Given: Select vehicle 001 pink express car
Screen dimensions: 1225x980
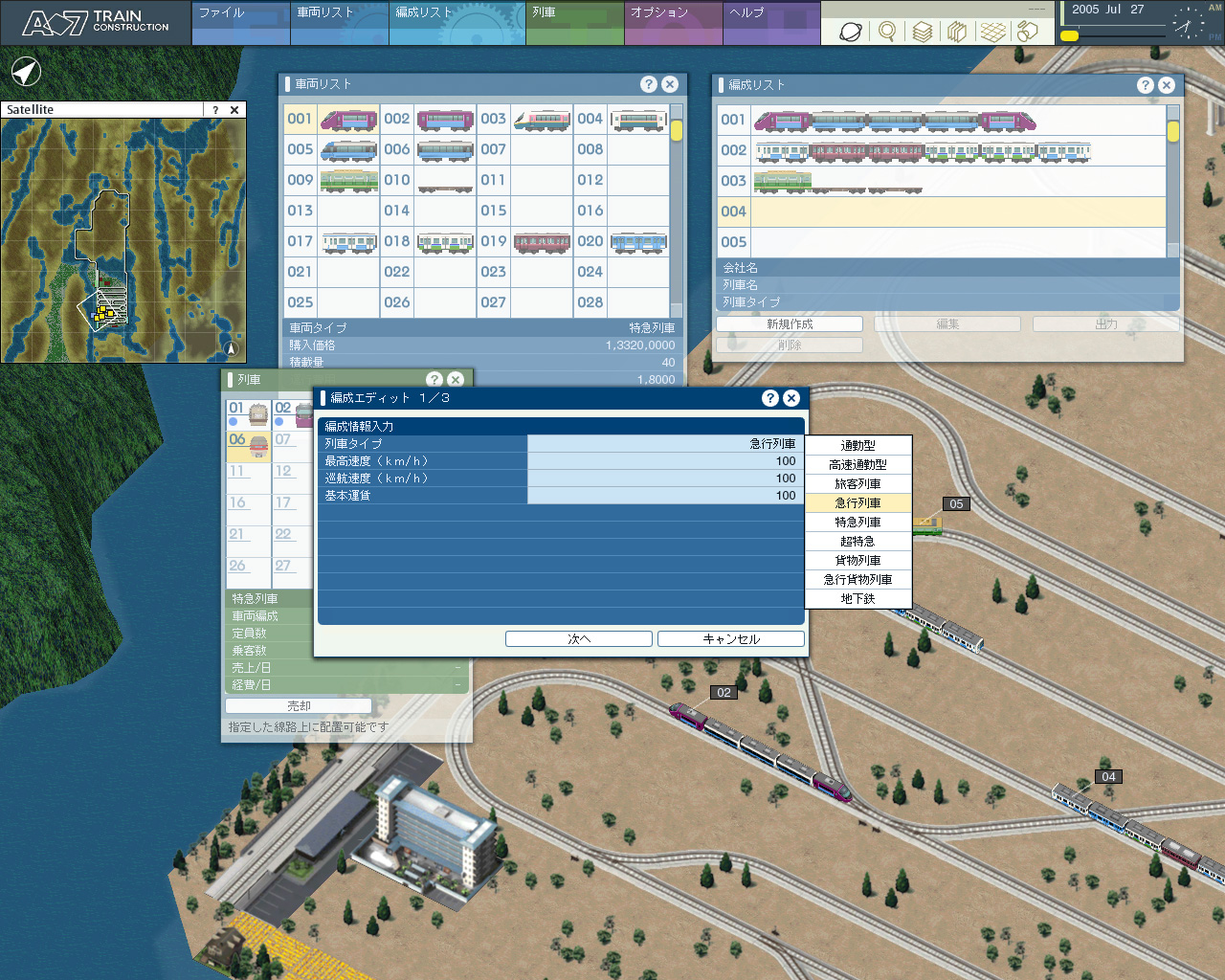Looking at the screenshot, I should point(348,120).
